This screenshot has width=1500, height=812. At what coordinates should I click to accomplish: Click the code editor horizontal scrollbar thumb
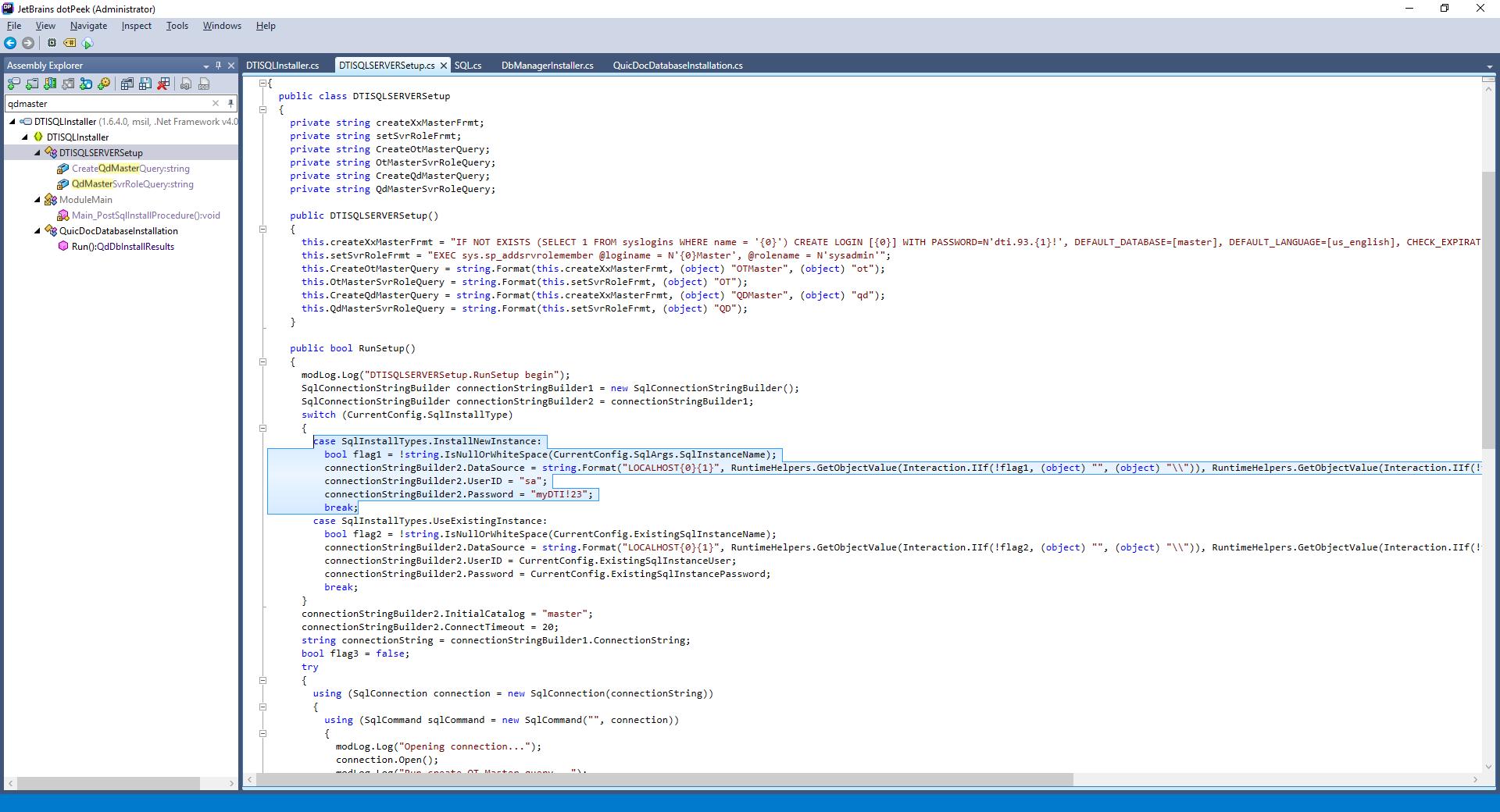[x=664, y=779]
